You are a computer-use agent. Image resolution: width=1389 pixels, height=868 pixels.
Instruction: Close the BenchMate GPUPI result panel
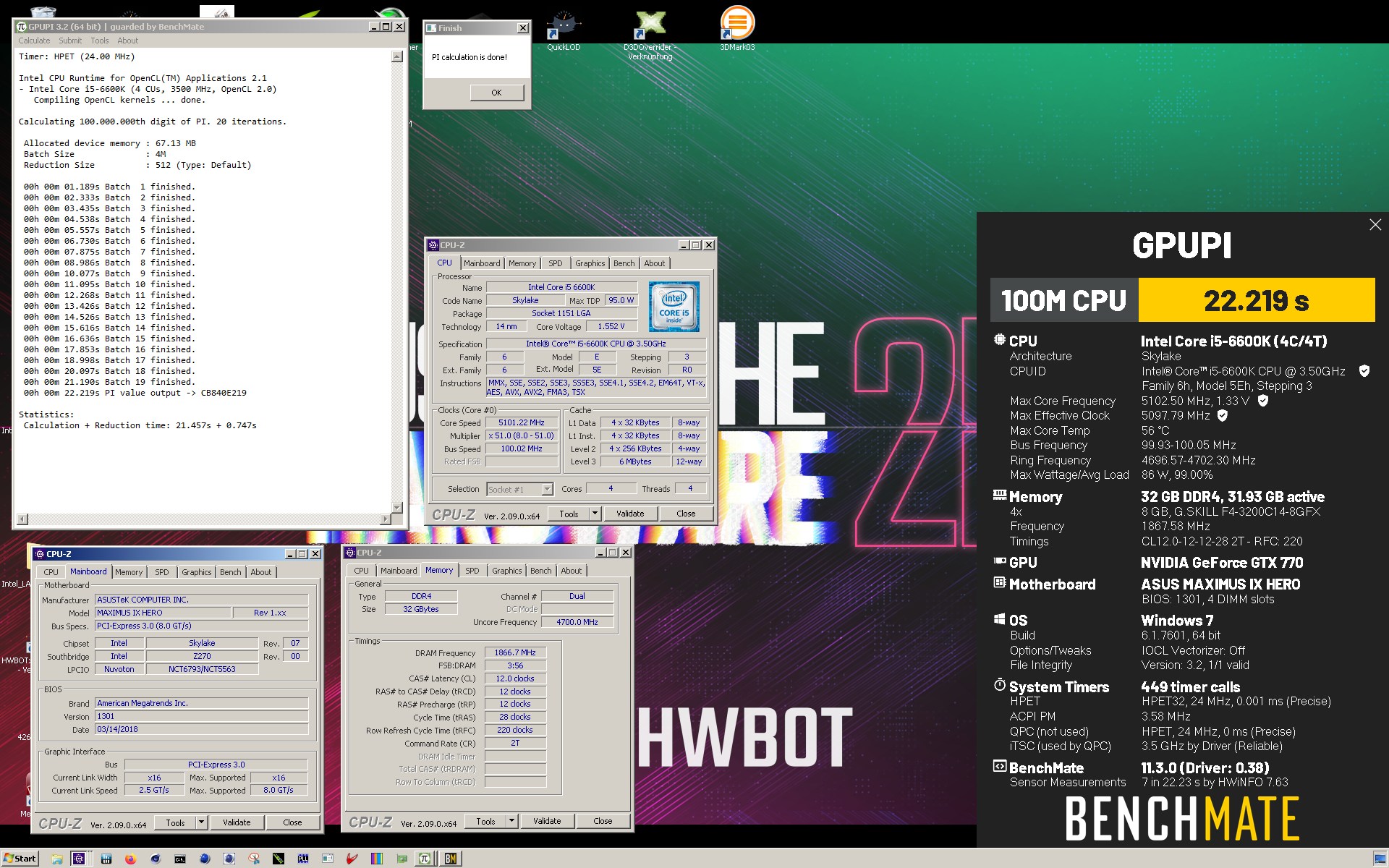[1375, 225]
